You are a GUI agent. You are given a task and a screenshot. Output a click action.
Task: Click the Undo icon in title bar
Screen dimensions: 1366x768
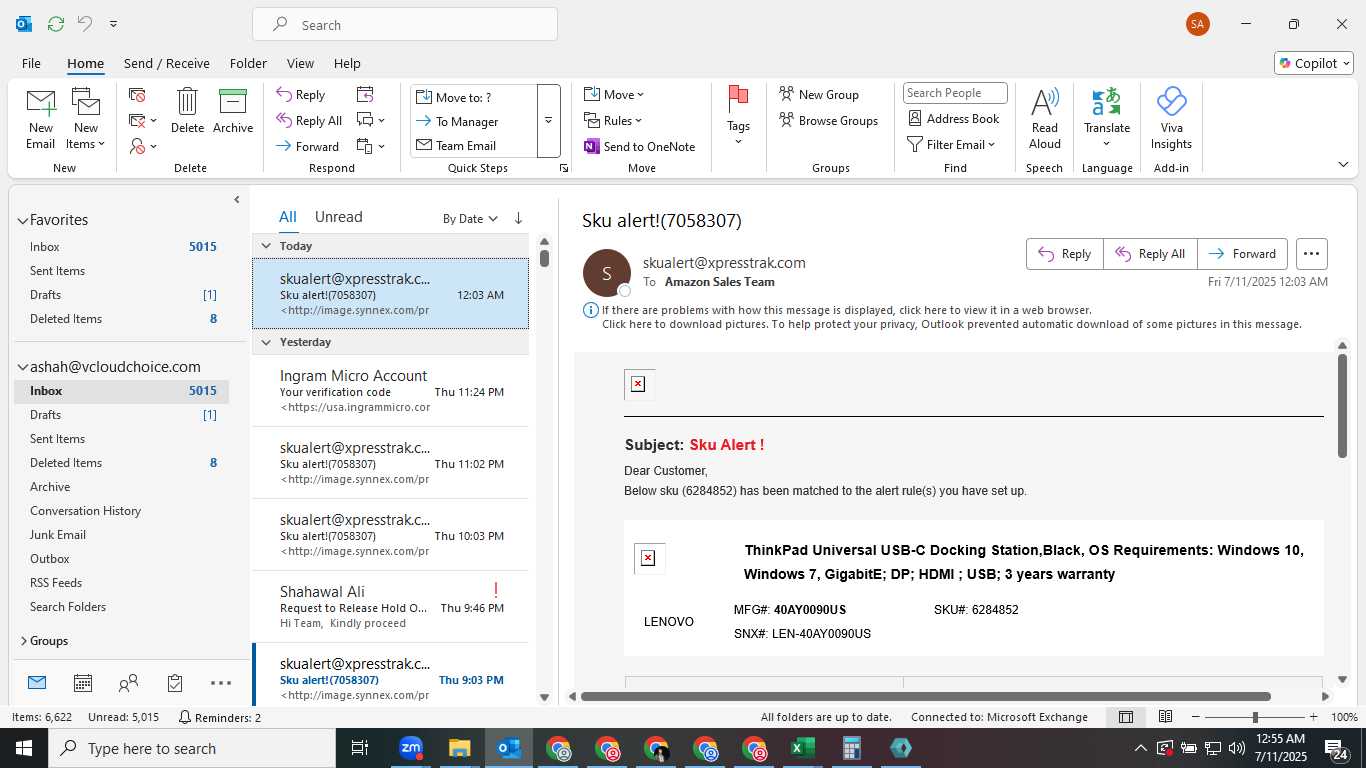[x=85, y=23]
